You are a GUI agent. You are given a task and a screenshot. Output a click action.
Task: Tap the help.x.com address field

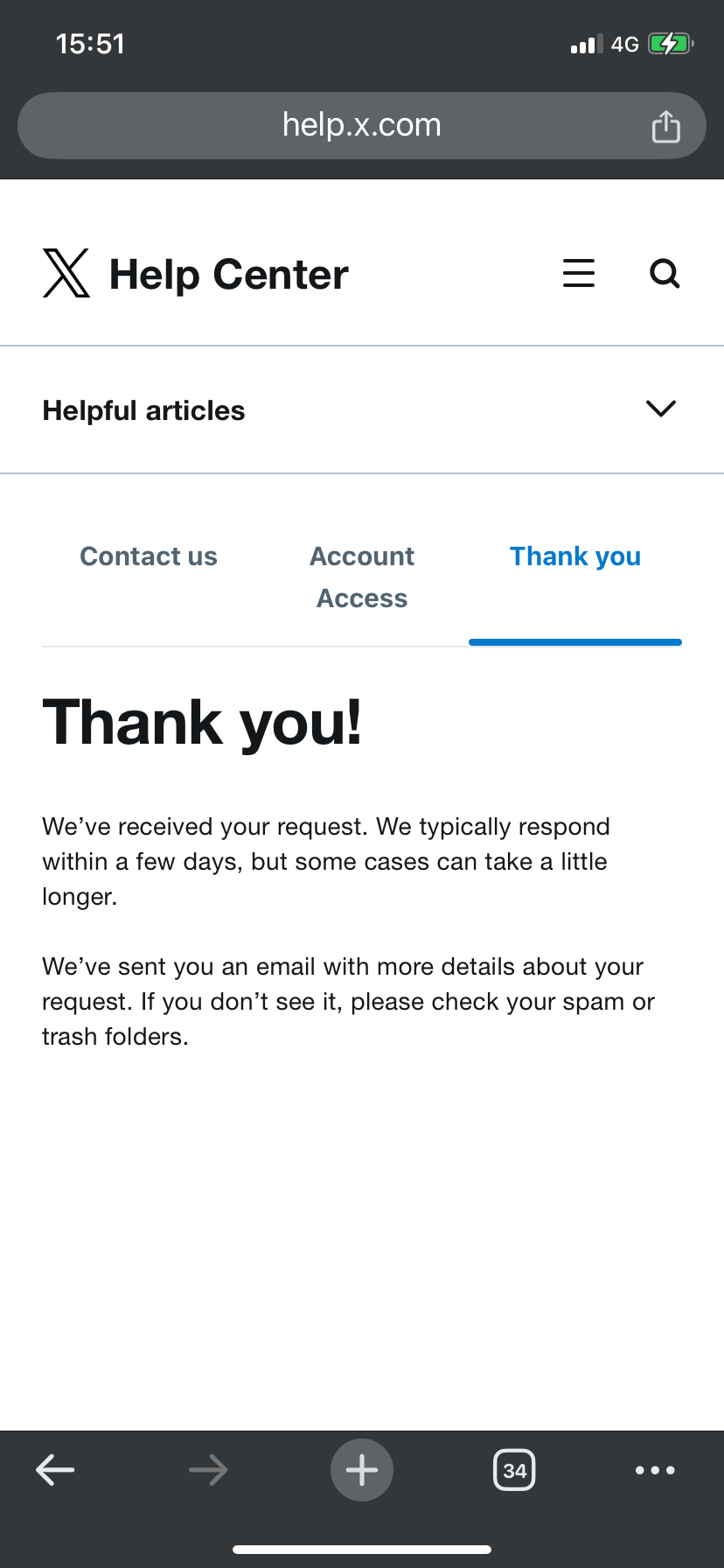362,125
